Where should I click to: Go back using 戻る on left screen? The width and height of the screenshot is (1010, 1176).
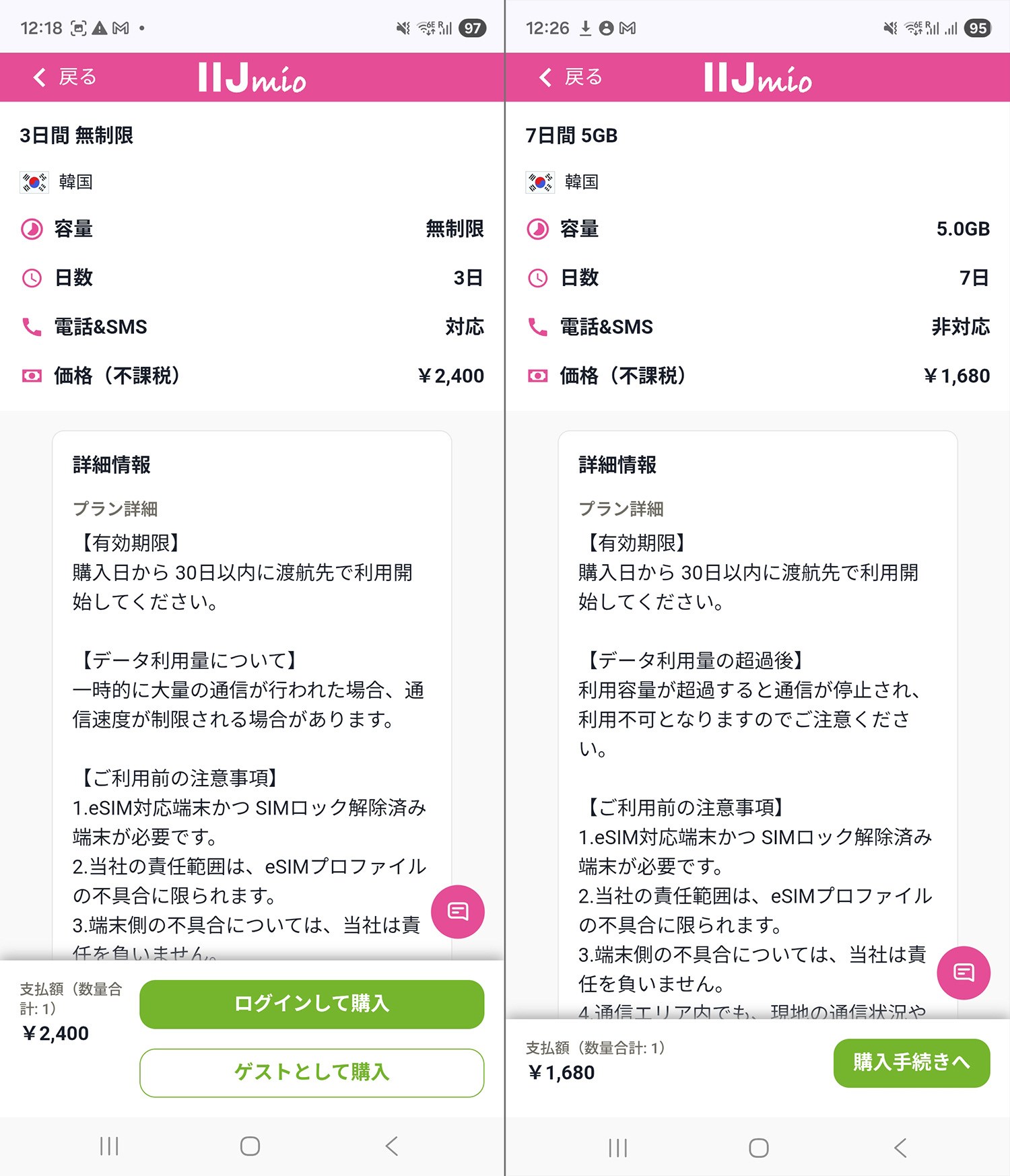65,77
